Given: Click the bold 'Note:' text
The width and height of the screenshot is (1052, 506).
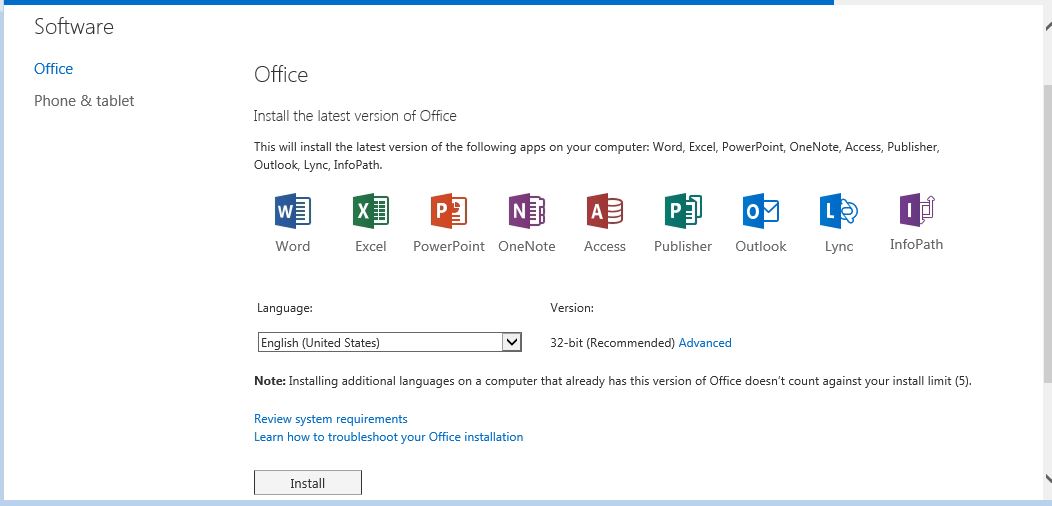Looking at the screenshot, I should pyautogui.click(x=270, y=381).
